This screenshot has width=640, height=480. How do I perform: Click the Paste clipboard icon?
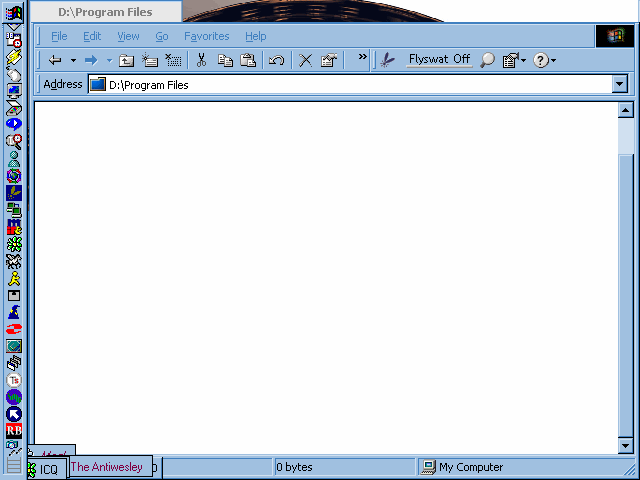248,60
